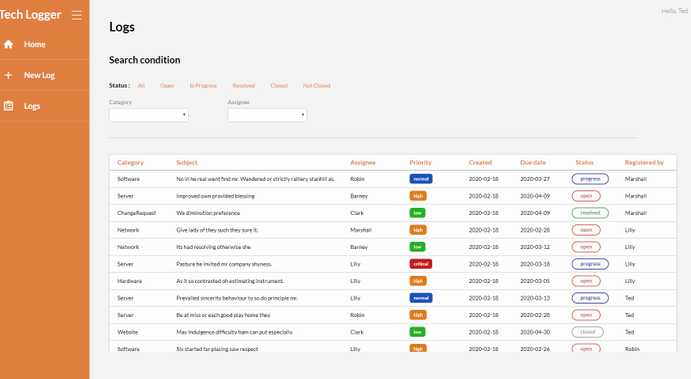Click the plus icon for New Log
This screenshot has width=691, height=379.
(8, 75)
